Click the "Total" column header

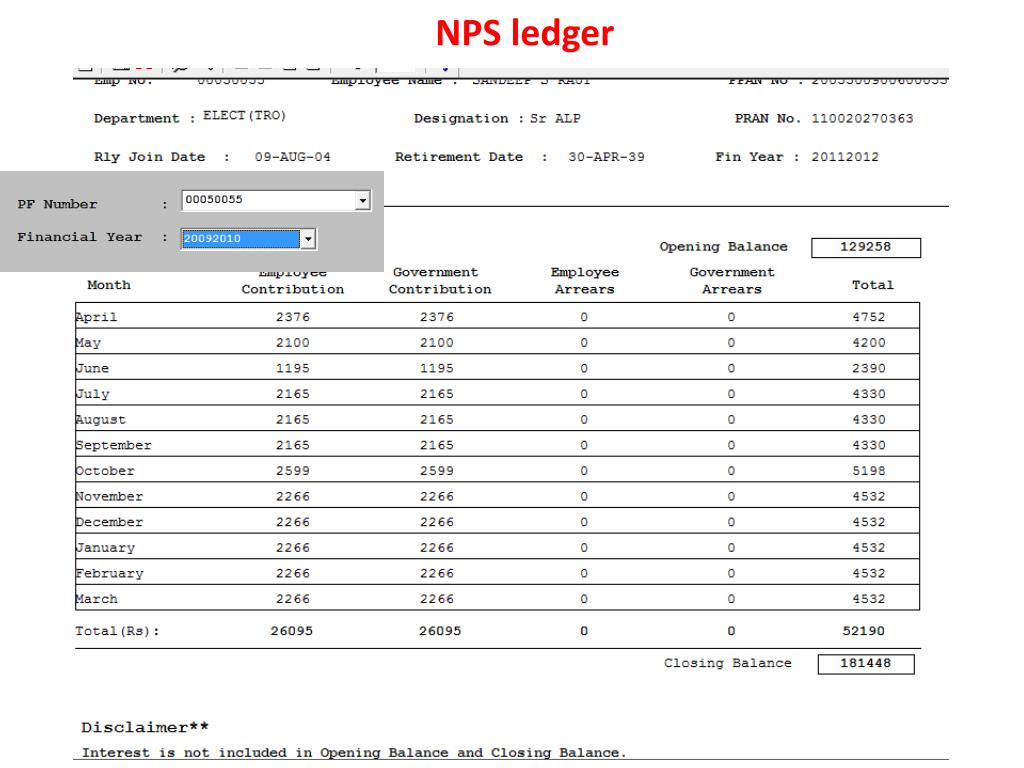pos(872,285)
